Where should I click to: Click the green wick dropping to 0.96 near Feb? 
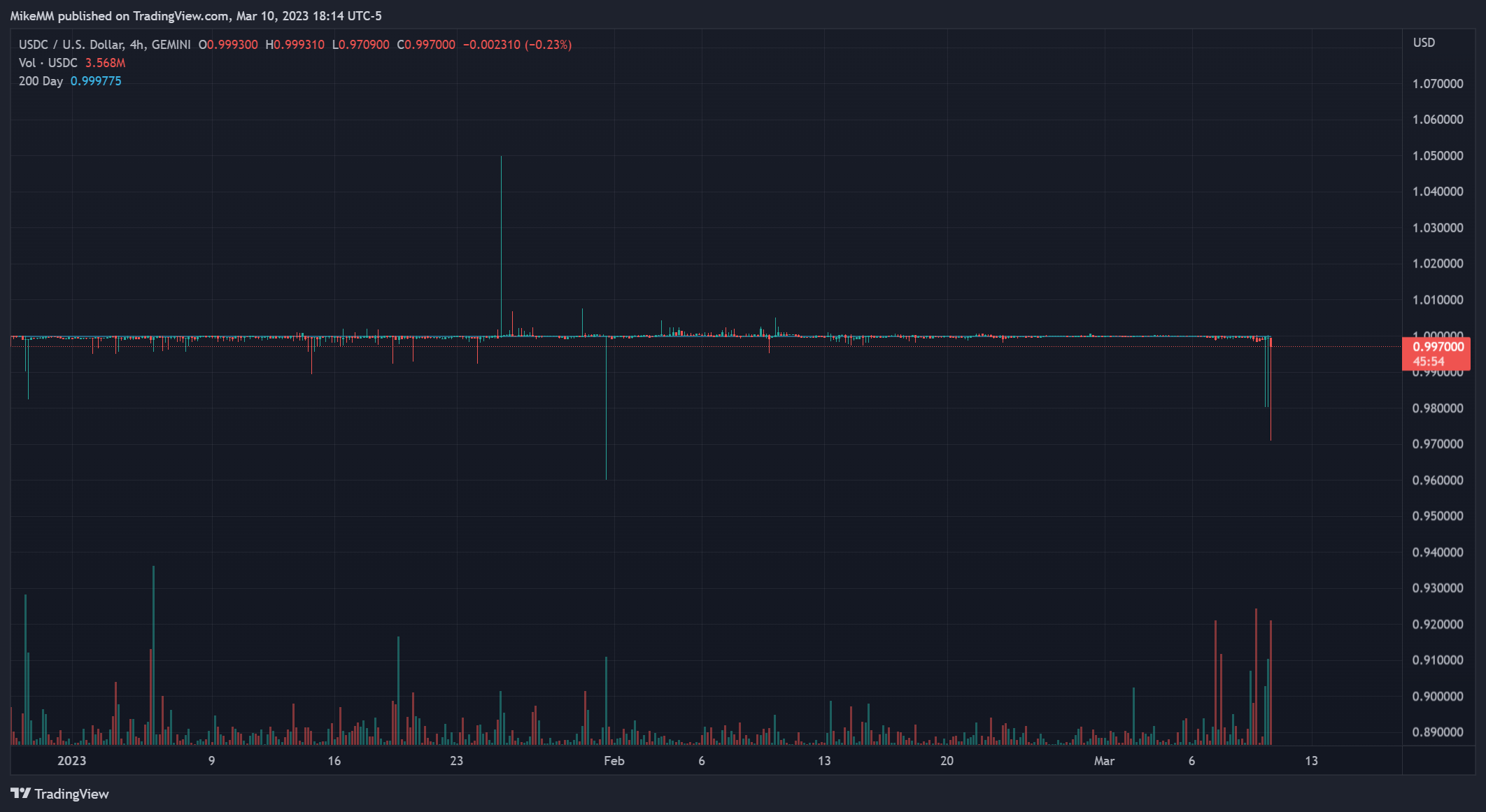(x=606, y=408)
